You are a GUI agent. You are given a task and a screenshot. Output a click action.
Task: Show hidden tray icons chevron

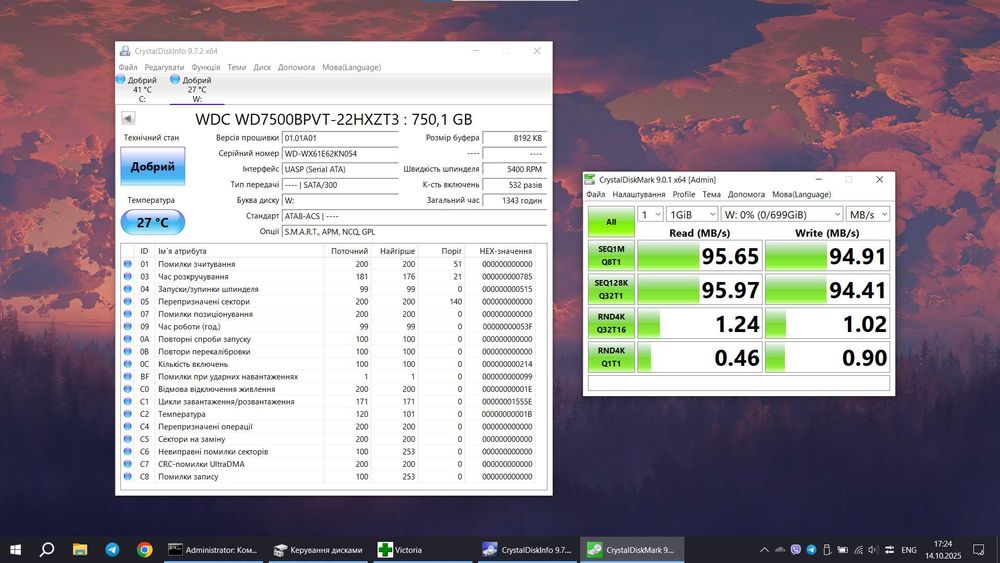point(764,550)
